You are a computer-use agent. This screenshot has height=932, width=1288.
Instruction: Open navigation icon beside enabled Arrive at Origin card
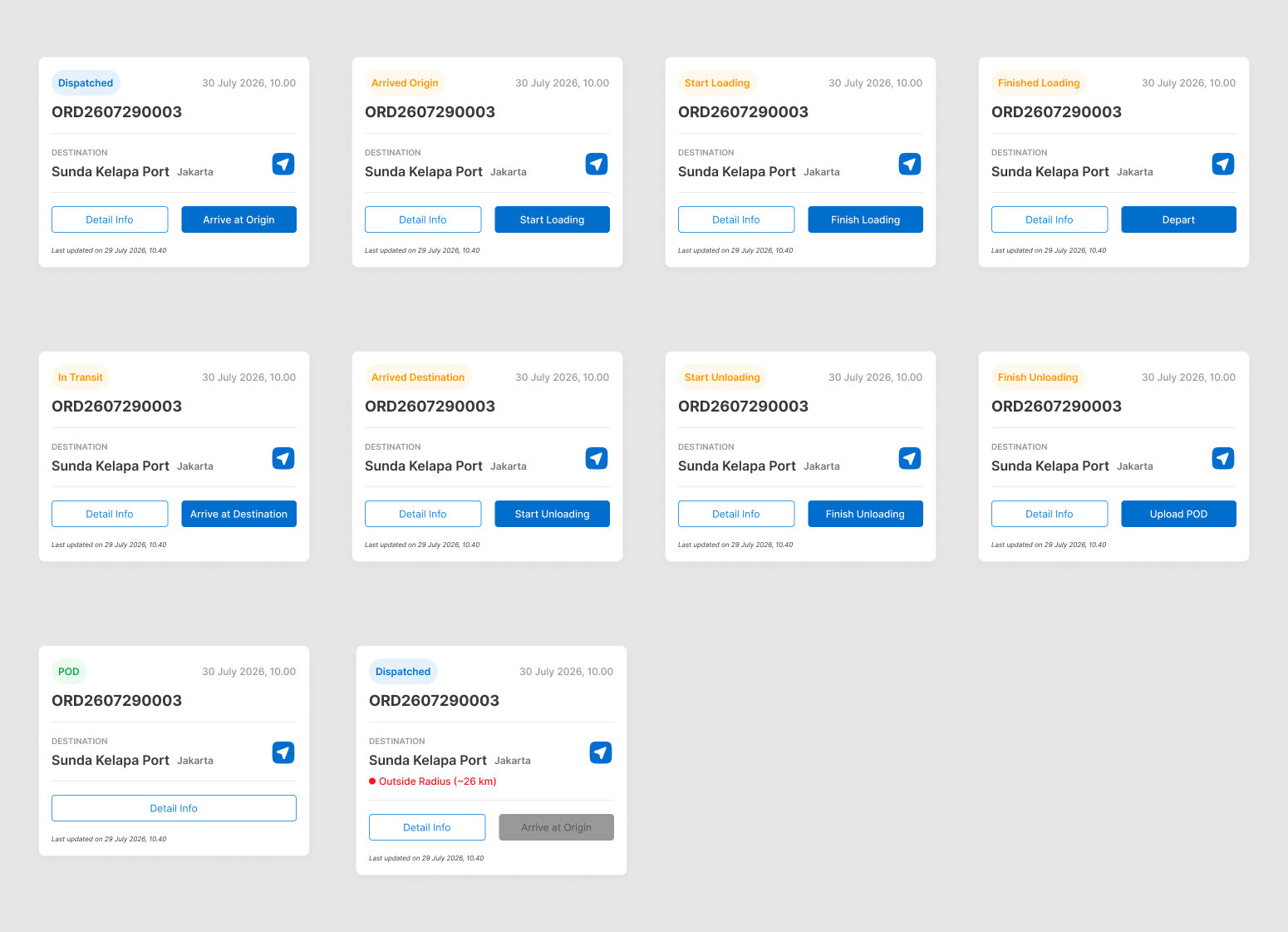[x=283, y=164]
